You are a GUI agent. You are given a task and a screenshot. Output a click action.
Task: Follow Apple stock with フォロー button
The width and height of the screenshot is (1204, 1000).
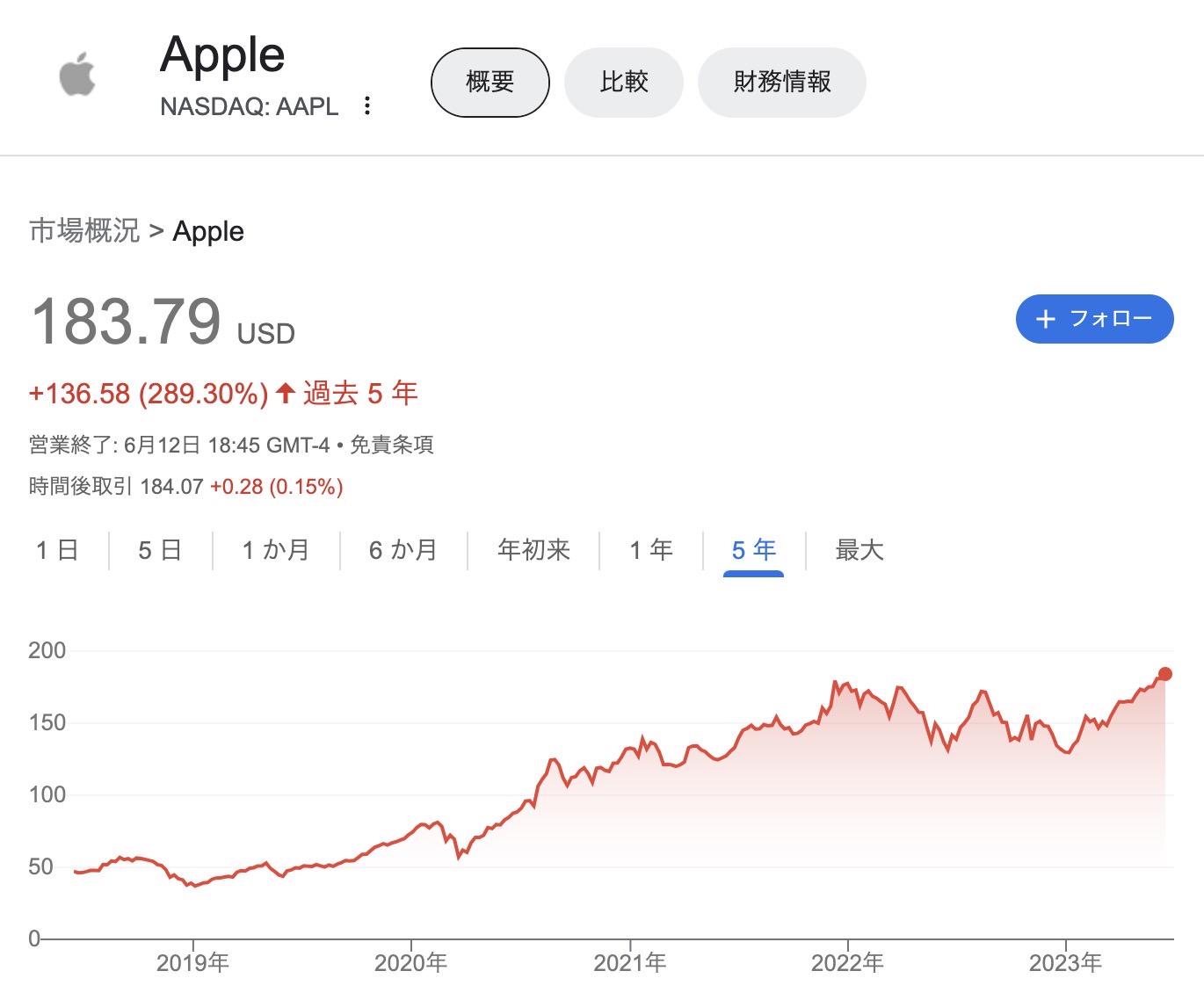pyautogui.click(x=1095, y=319)
